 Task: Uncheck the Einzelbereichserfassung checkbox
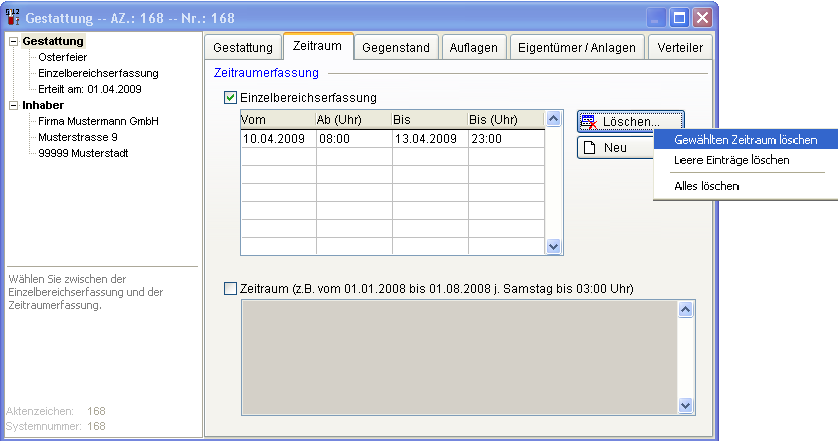(x=231, y=98)
